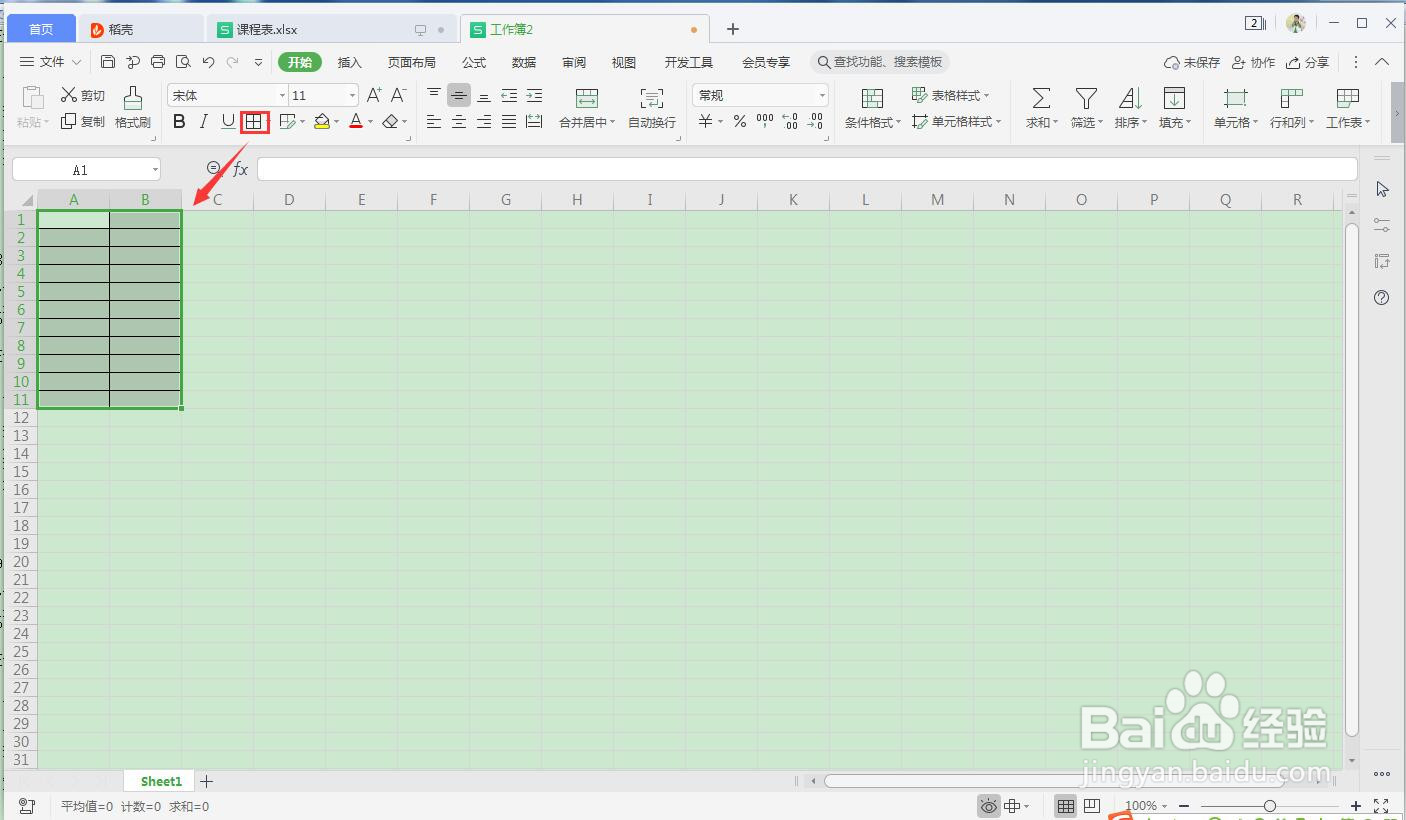Toggle bold formatting on selected cells
Image resolution: width=1406 pixels, height=820 pixels.
click(179, 121)
